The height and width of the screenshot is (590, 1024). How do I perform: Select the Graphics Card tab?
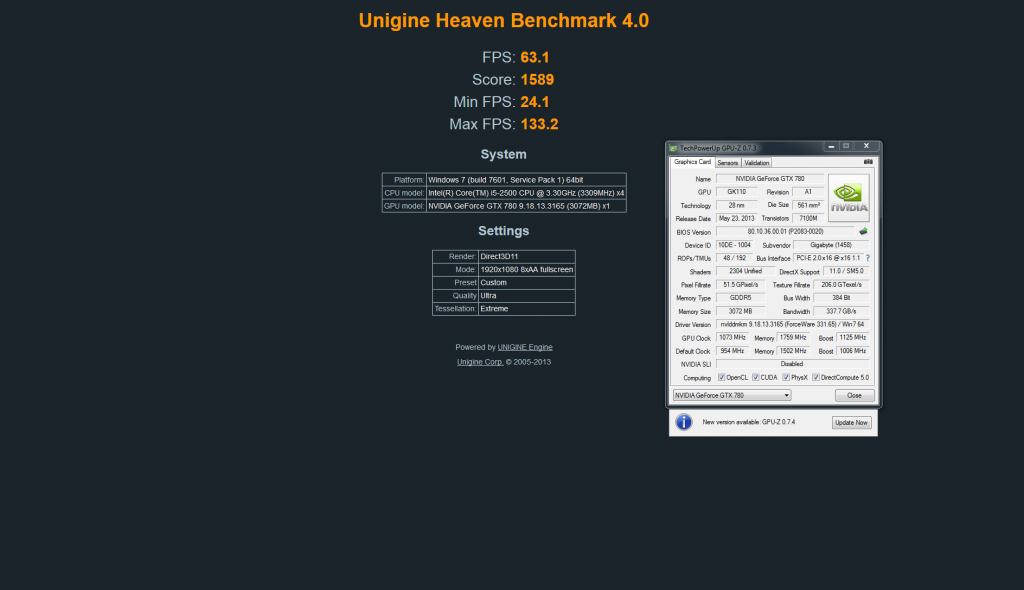tap(692, 162)
